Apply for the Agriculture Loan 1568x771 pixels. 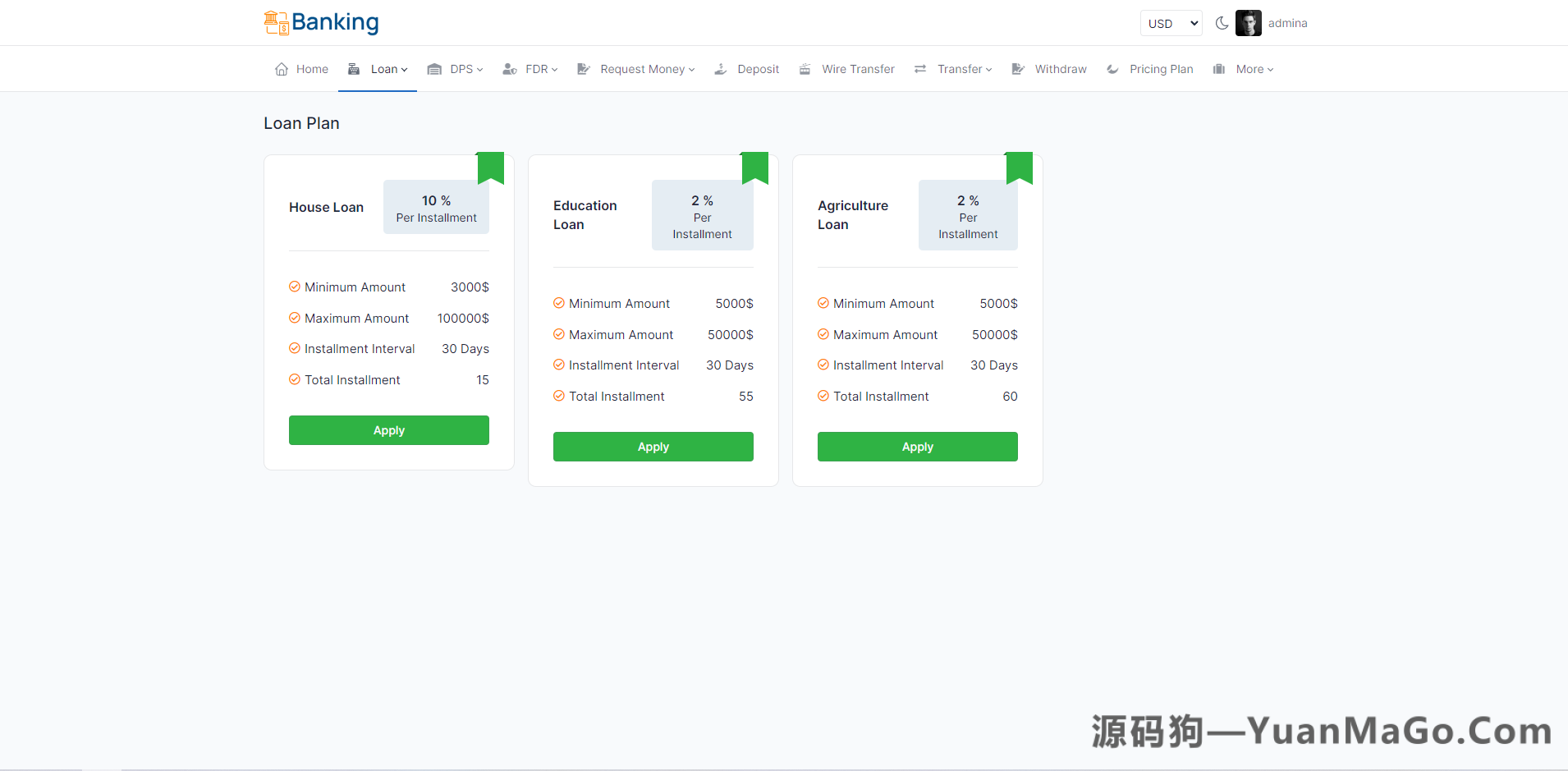pyautogui.click(x=917, y=446)
